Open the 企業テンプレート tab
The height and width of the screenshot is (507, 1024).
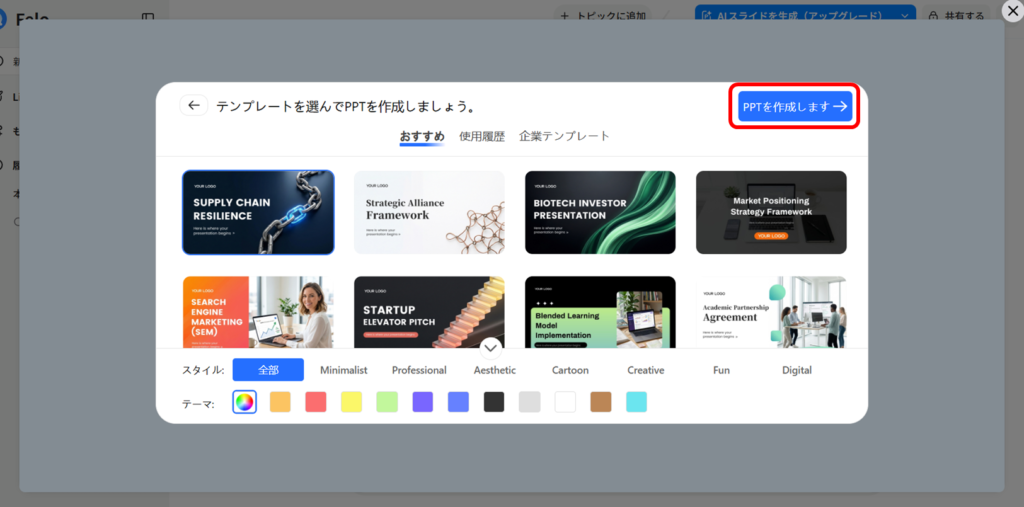pyautogui.click(x=564, y=136)
